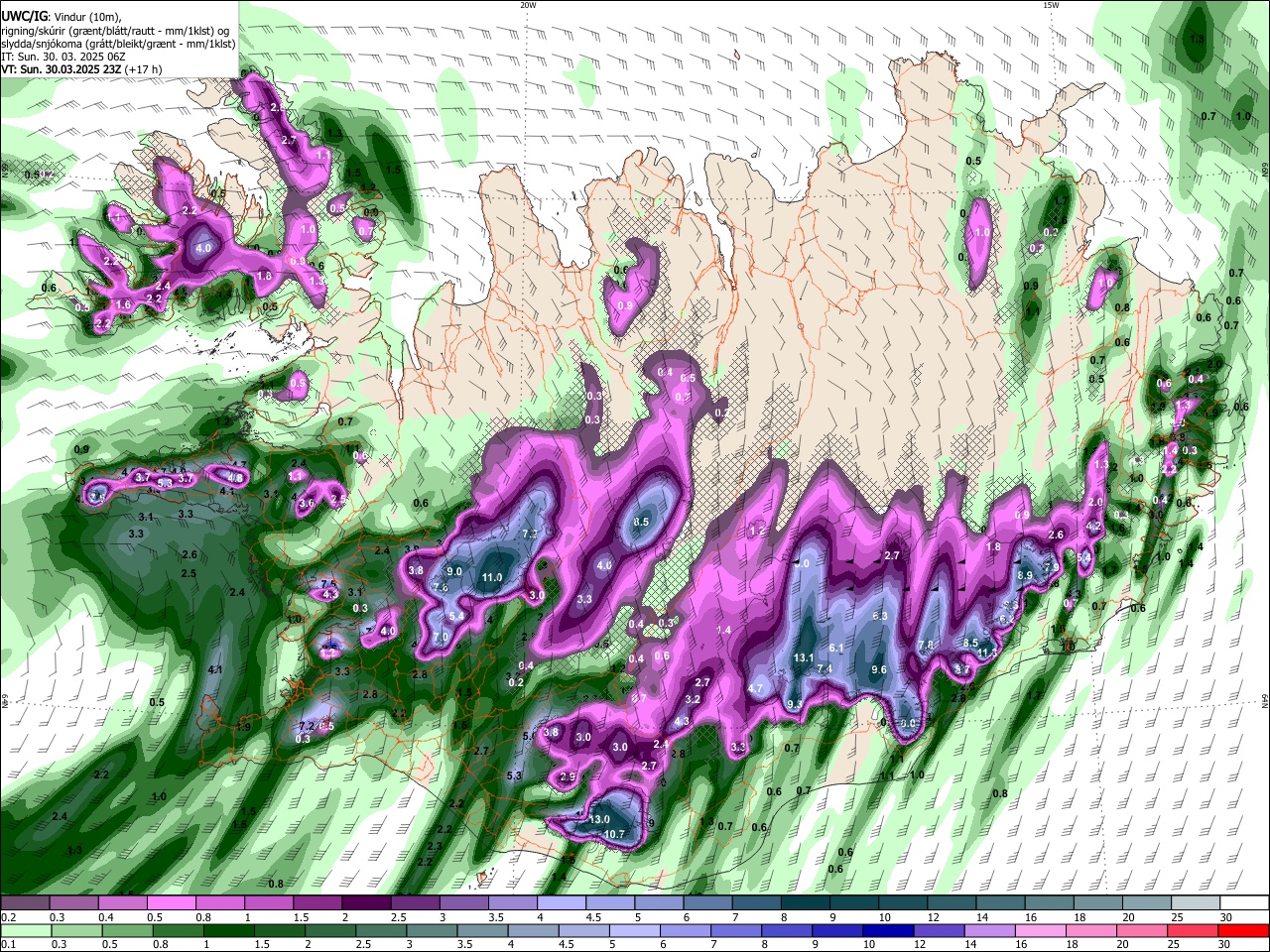Click the 'UWC/IG: Vindur (10m)' title line
This screenshot has width=1270, height=952.
point(61,17)
